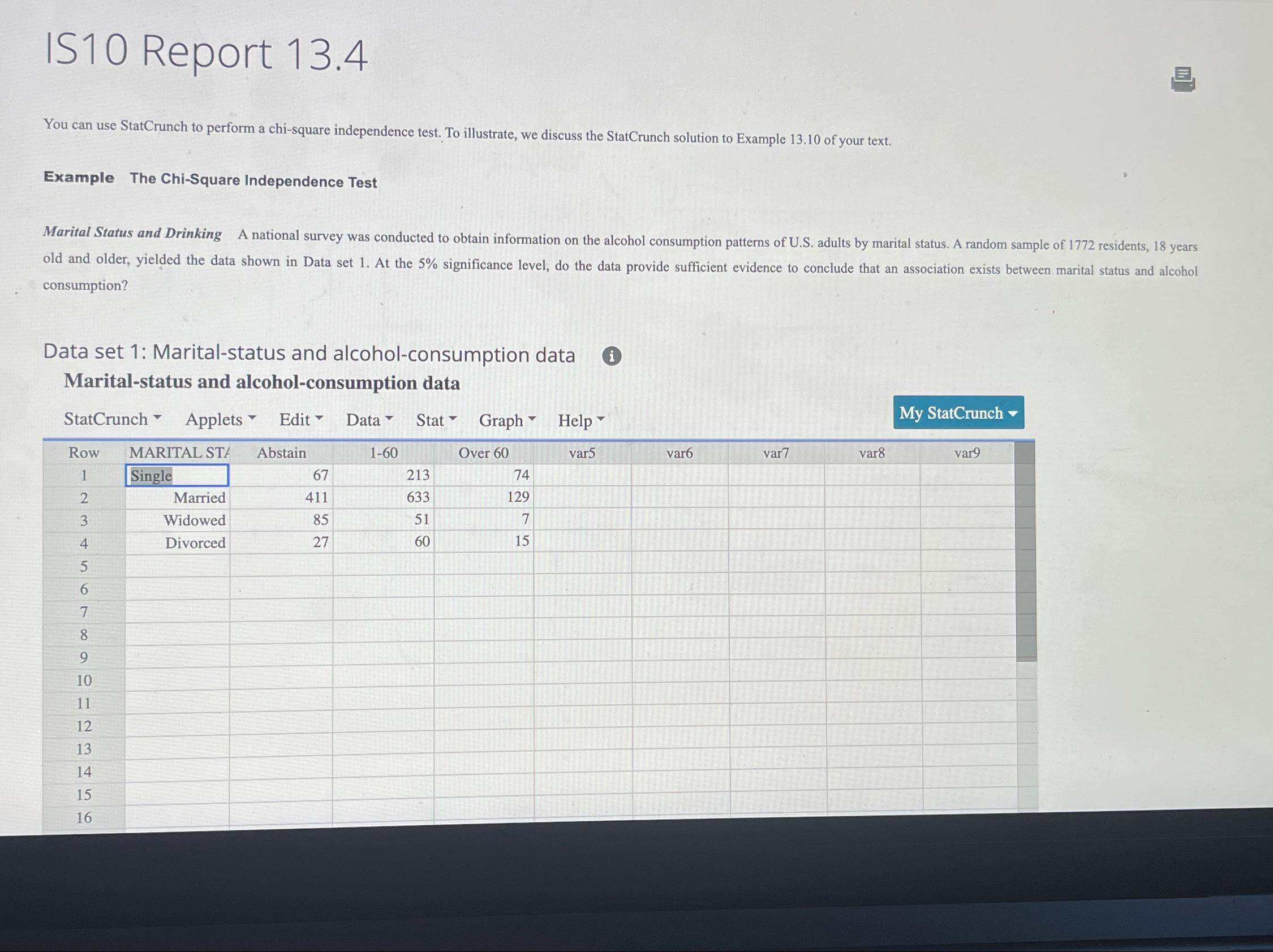Click the Divorced Over 60 cell with 15

coord(484,541)
